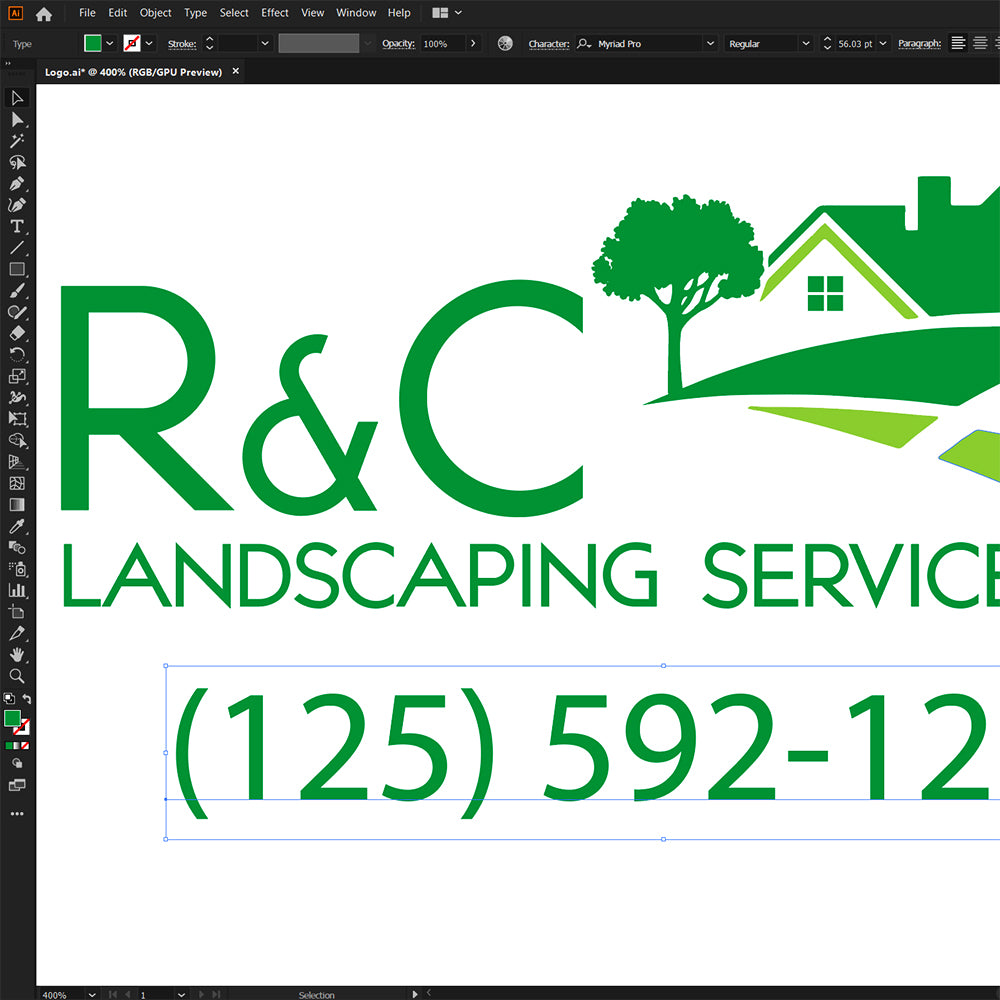The height and width of the screenshot is (1000, 1000).
Task: Activate the Type tool
Action: 17,227
